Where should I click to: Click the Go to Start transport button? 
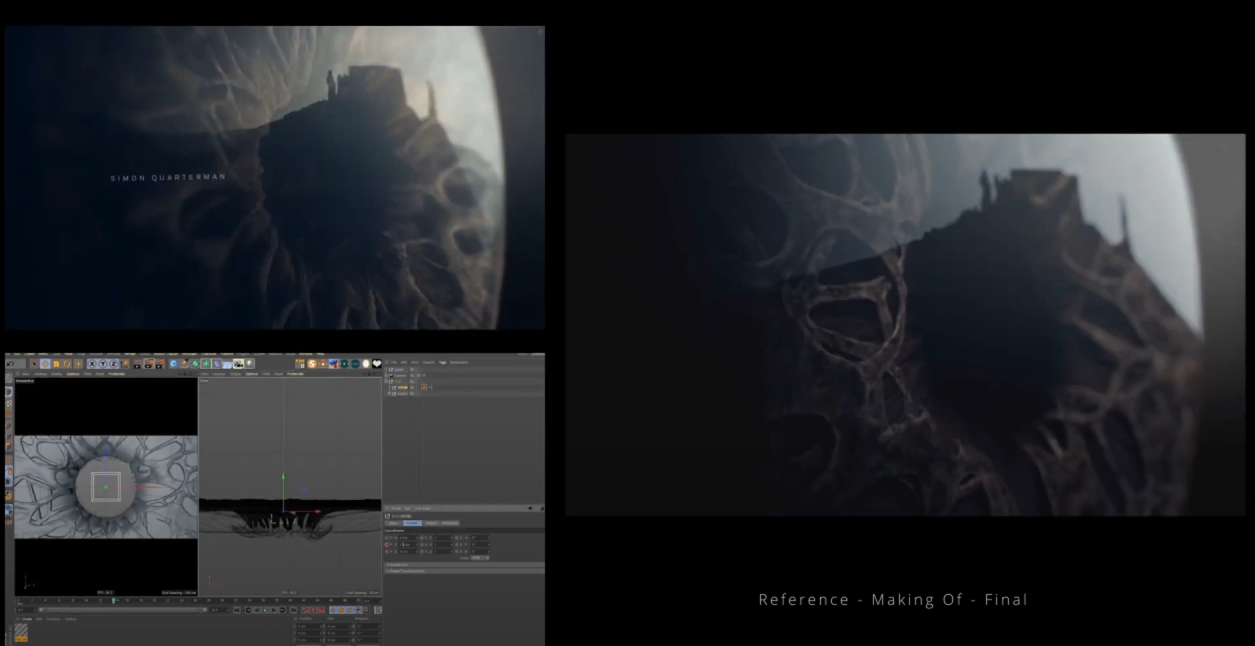237,610
